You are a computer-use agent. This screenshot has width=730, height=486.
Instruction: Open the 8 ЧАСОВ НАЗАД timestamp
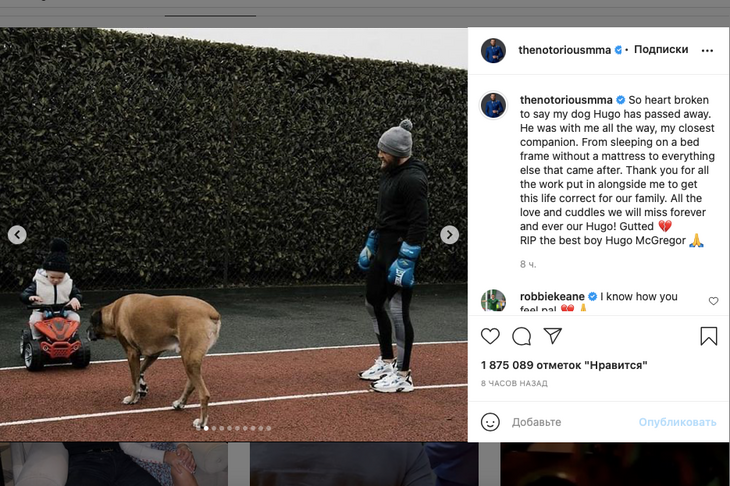click(x=514, y=383)
